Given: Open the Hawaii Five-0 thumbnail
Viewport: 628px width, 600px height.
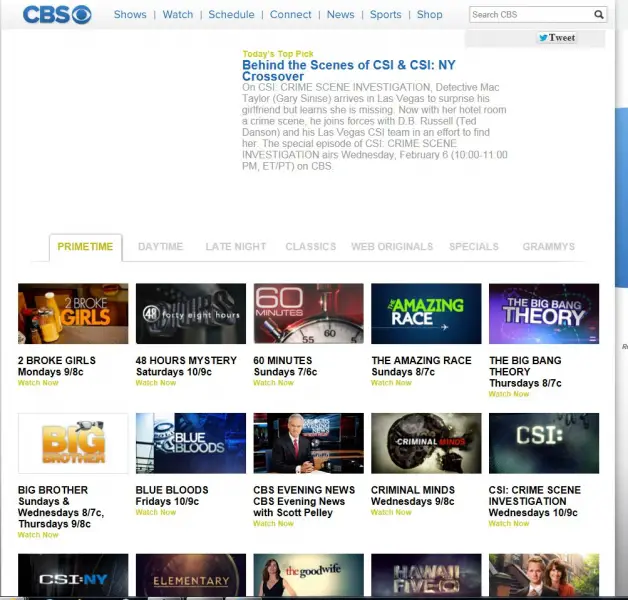Looking at the screenshot, I should tap(426, 575).
